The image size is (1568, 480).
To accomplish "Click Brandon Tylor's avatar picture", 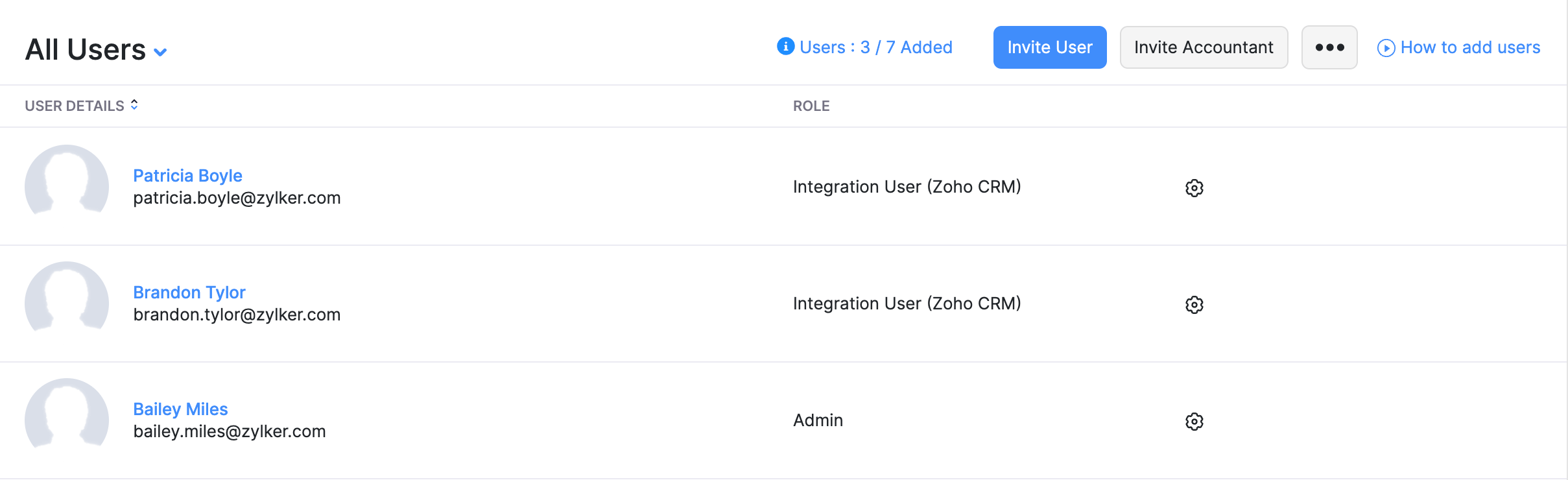I will (67, 296).
